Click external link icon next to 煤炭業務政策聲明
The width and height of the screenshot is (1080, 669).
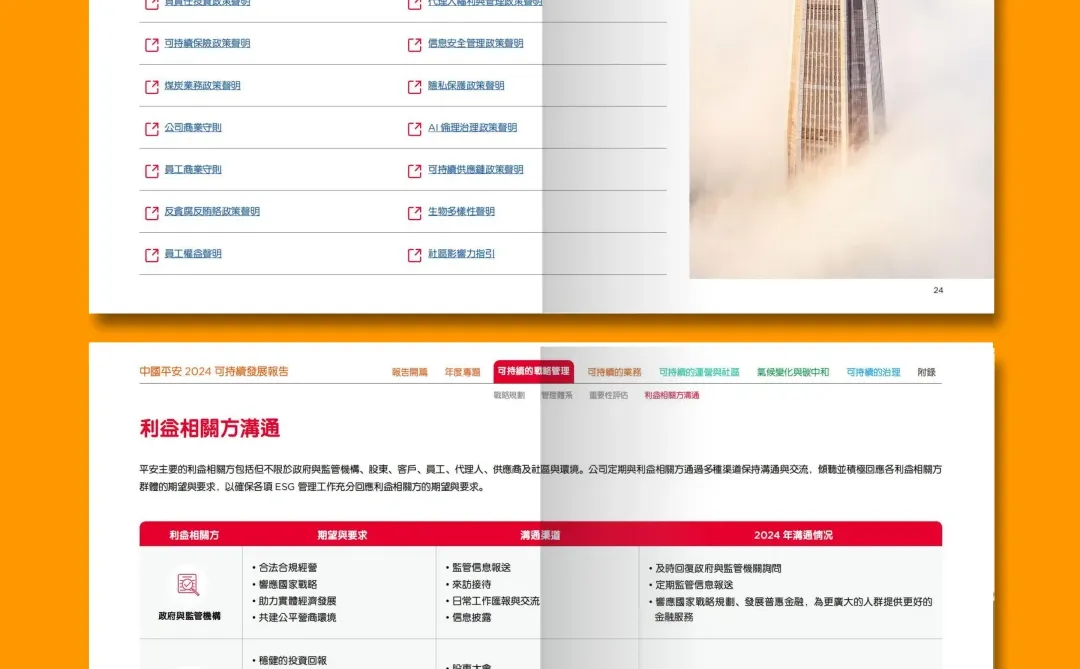click(x=150, y=86)
